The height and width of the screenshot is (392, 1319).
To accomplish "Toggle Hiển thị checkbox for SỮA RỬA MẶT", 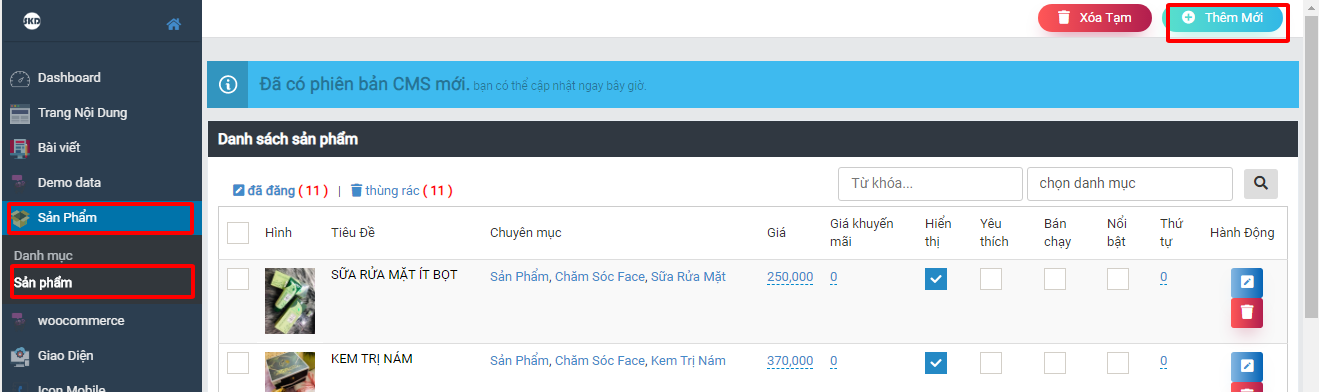I will click(x=935, y=279).
